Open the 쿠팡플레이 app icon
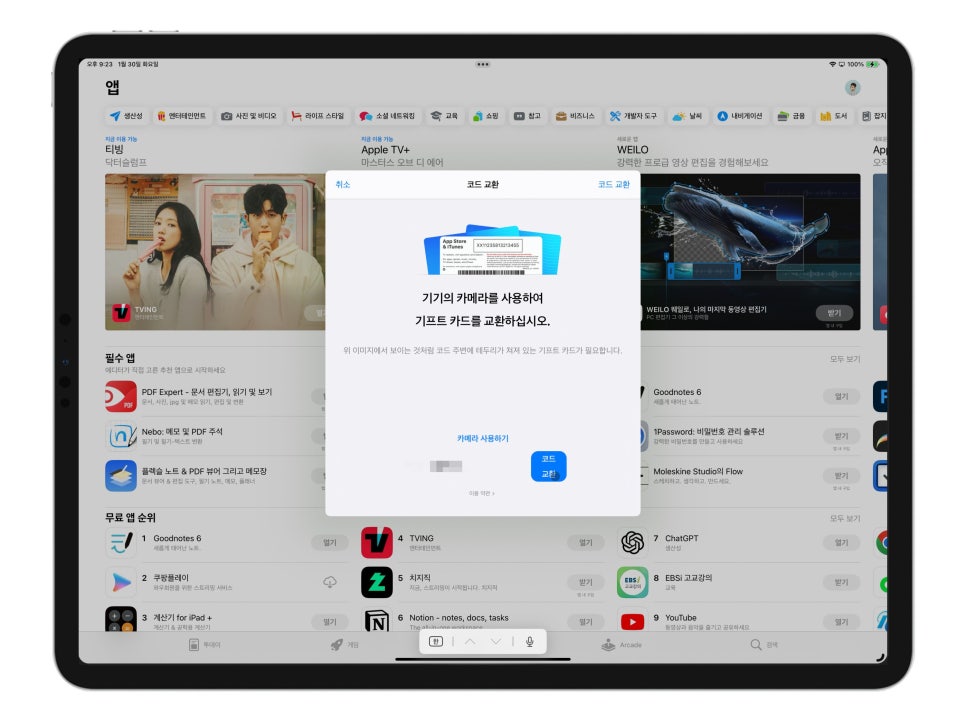Screen dimensions: 966x723 (x=121, y=583)
